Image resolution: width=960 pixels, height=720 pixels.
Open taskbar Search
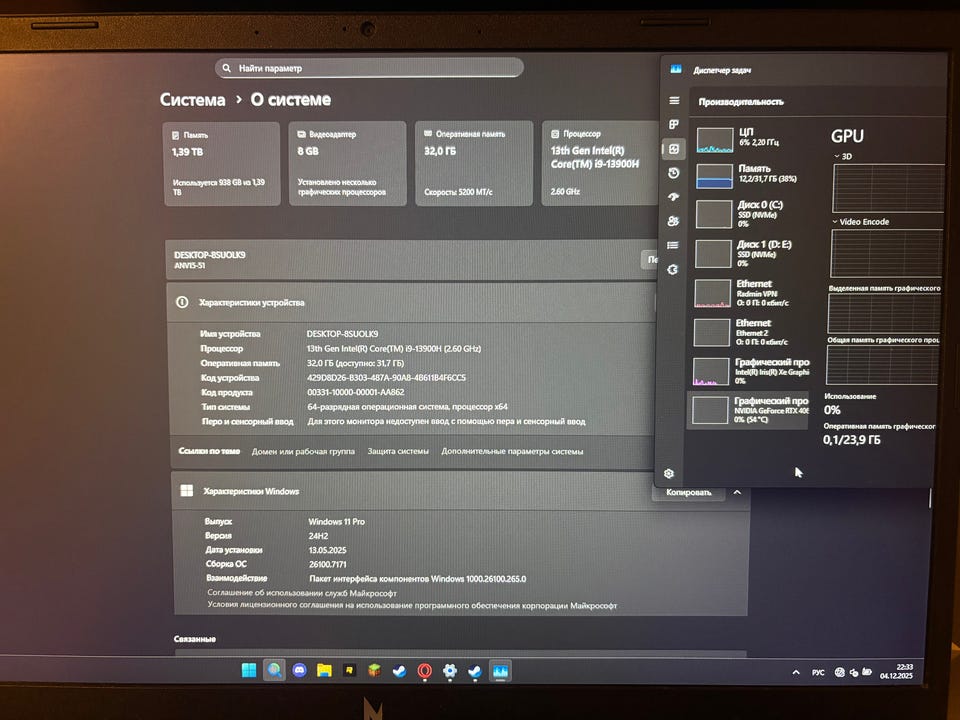click(274, 670)
